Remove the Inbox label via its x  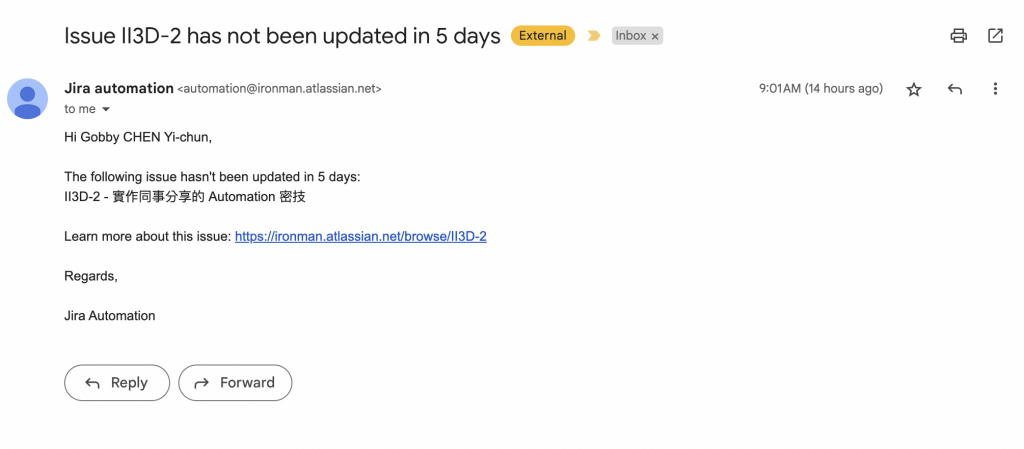pos(655,36)
